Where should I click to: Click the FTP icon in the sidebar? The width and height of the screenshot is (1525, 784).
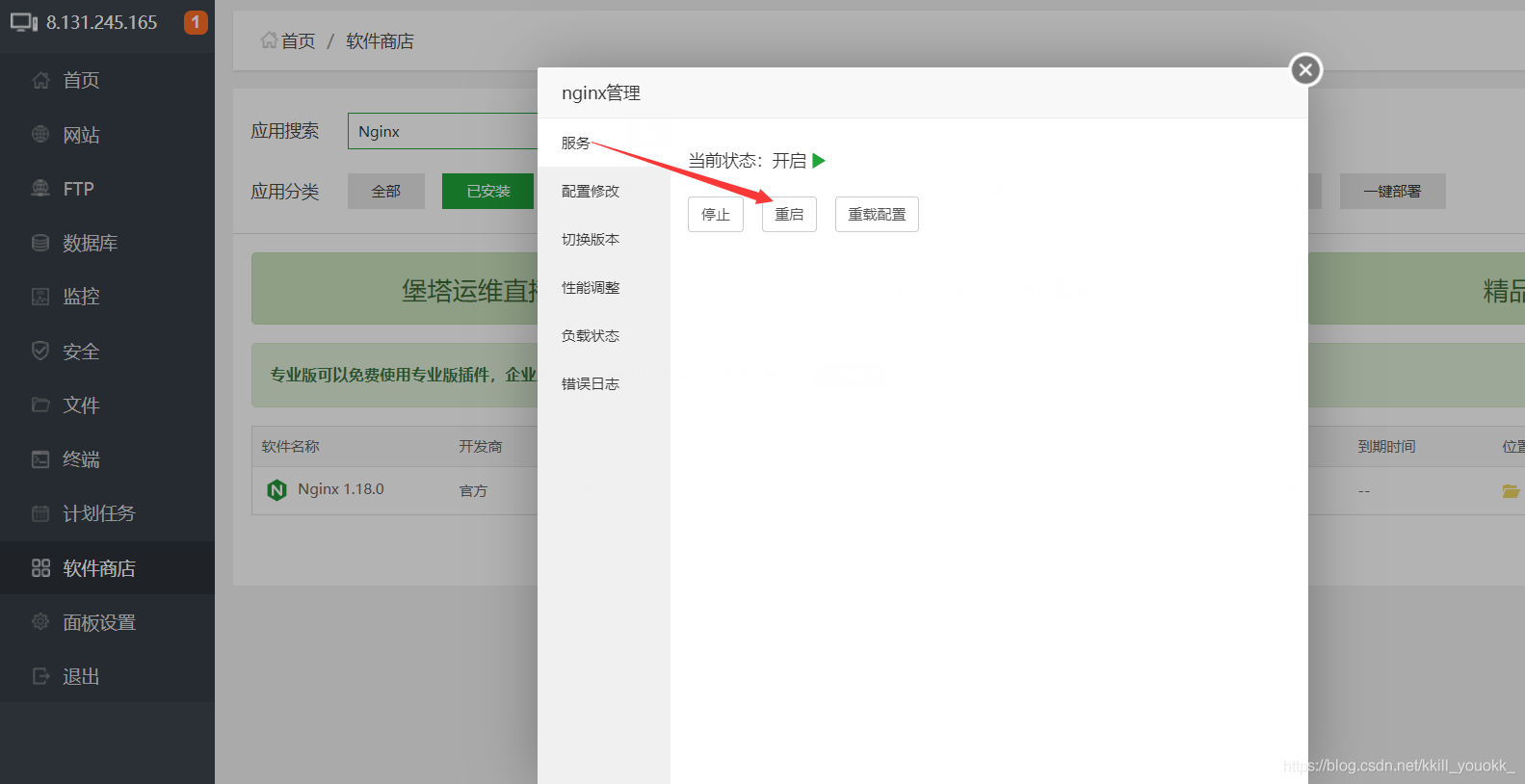tap(40, 188)
